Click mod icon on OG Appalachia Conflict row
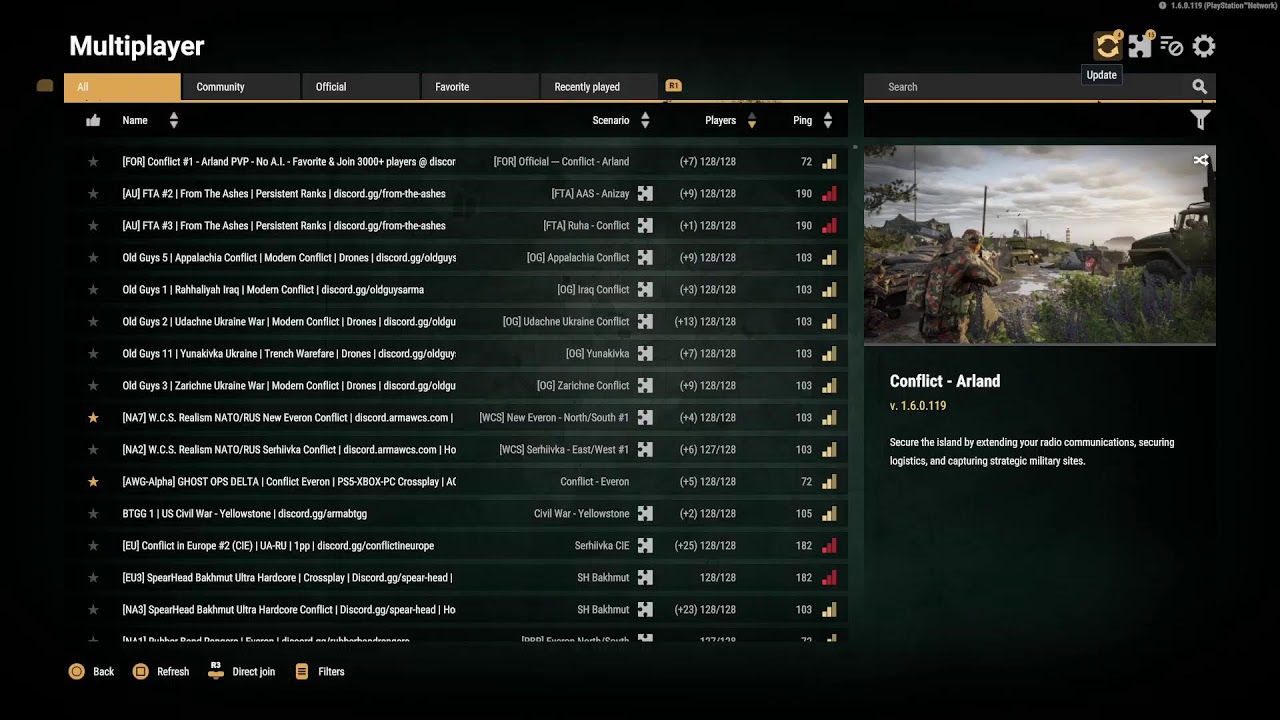Screen dimensions: 1280x720 [x=645, y=258]
